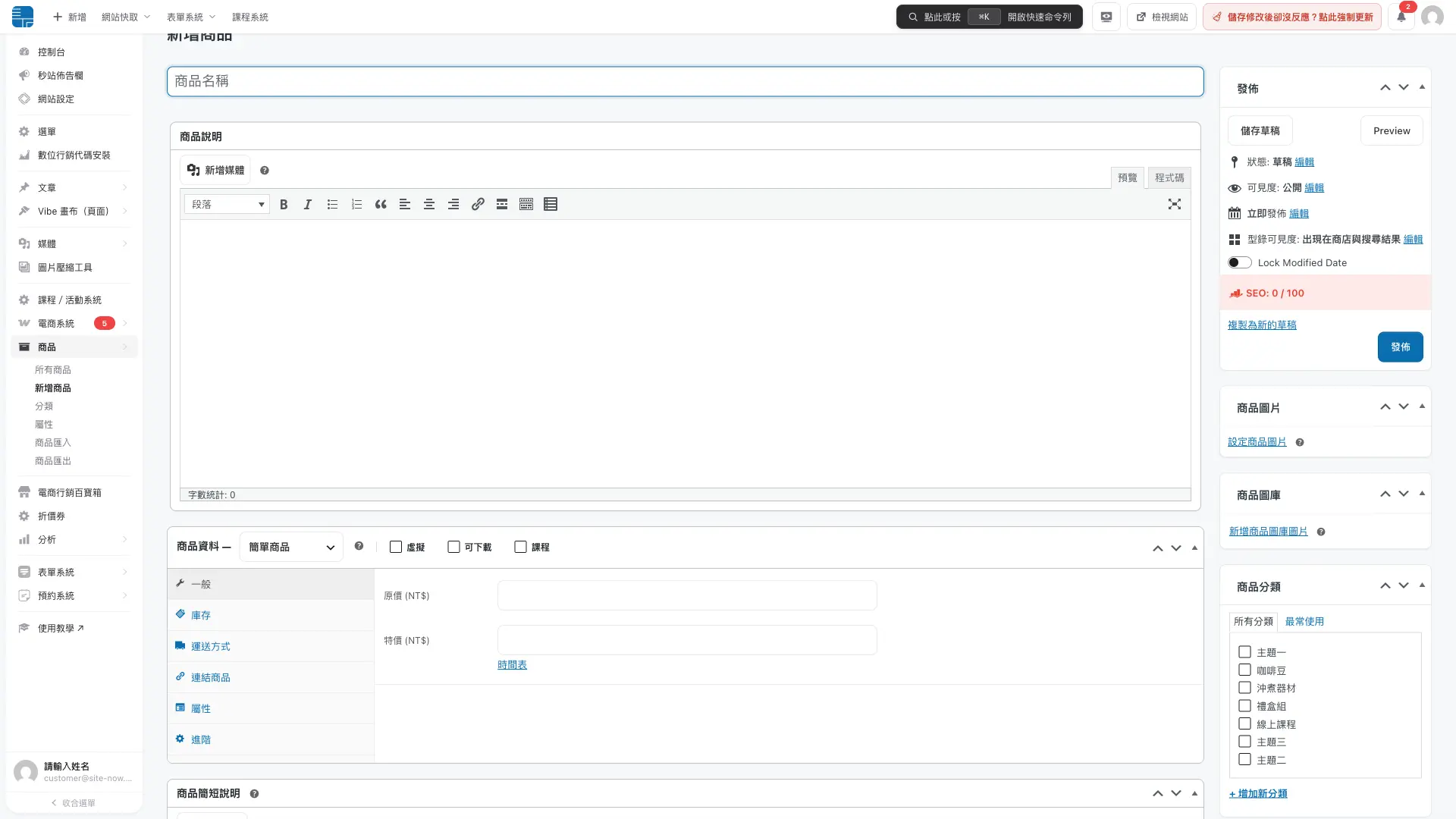Open the 段落 paragraph format dropdown
The height and width of the screenshot is (819, 1456).
coord(227,205)
